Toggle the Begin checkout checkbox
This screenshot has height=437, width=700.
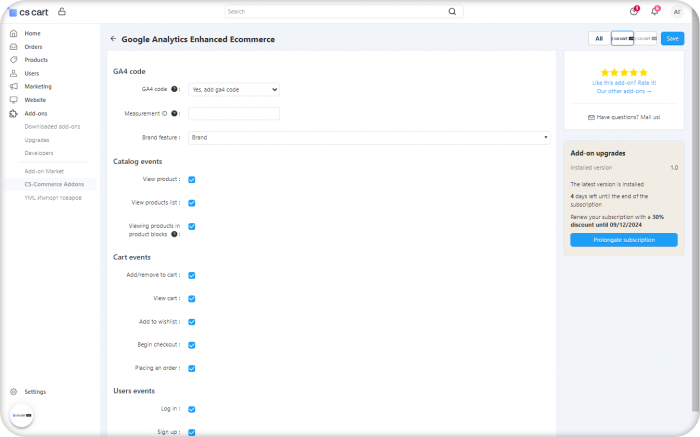tap(192, 345)
